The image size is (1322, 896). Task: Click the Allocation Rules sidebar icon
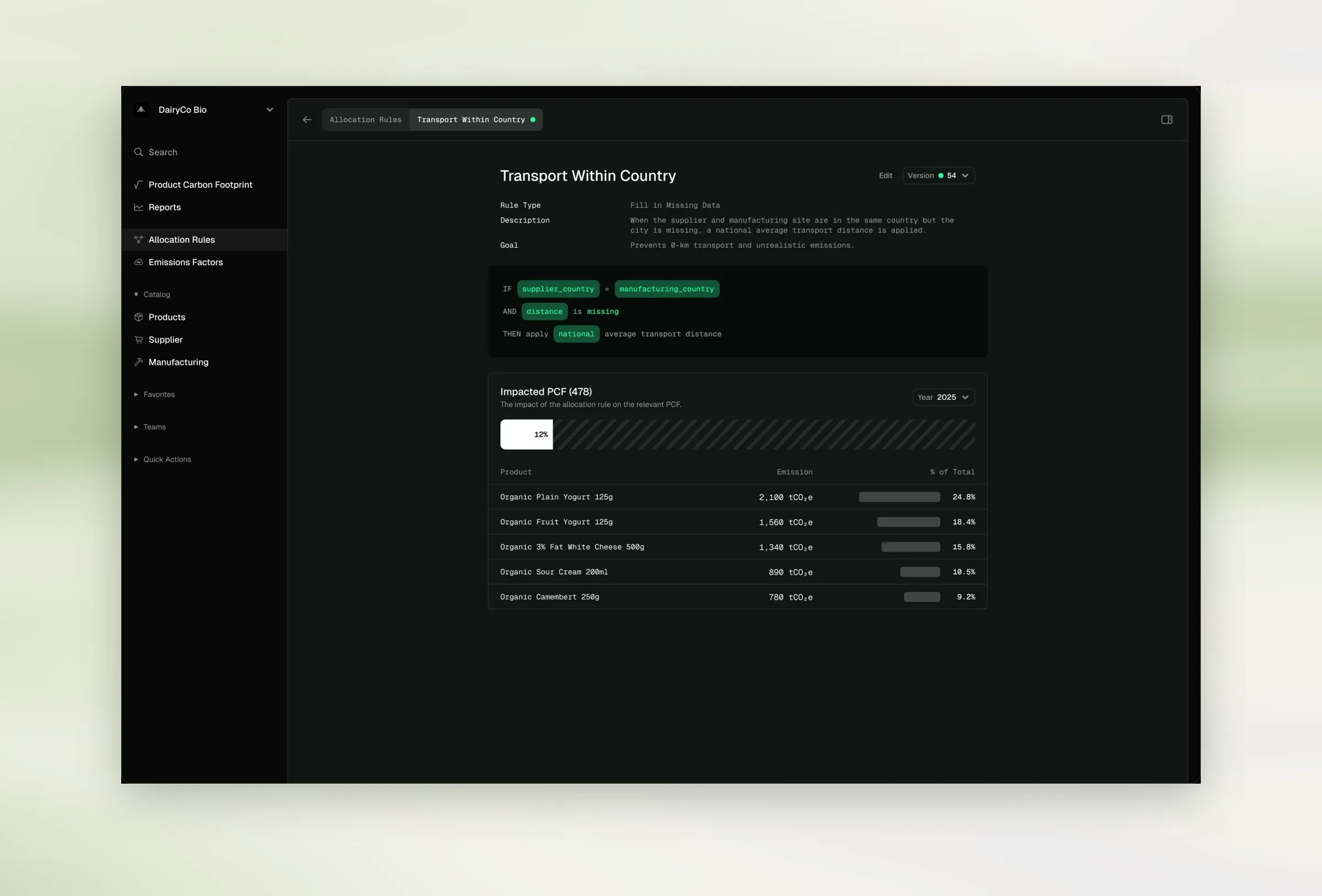pyautogui.click(x=138, y=240)
